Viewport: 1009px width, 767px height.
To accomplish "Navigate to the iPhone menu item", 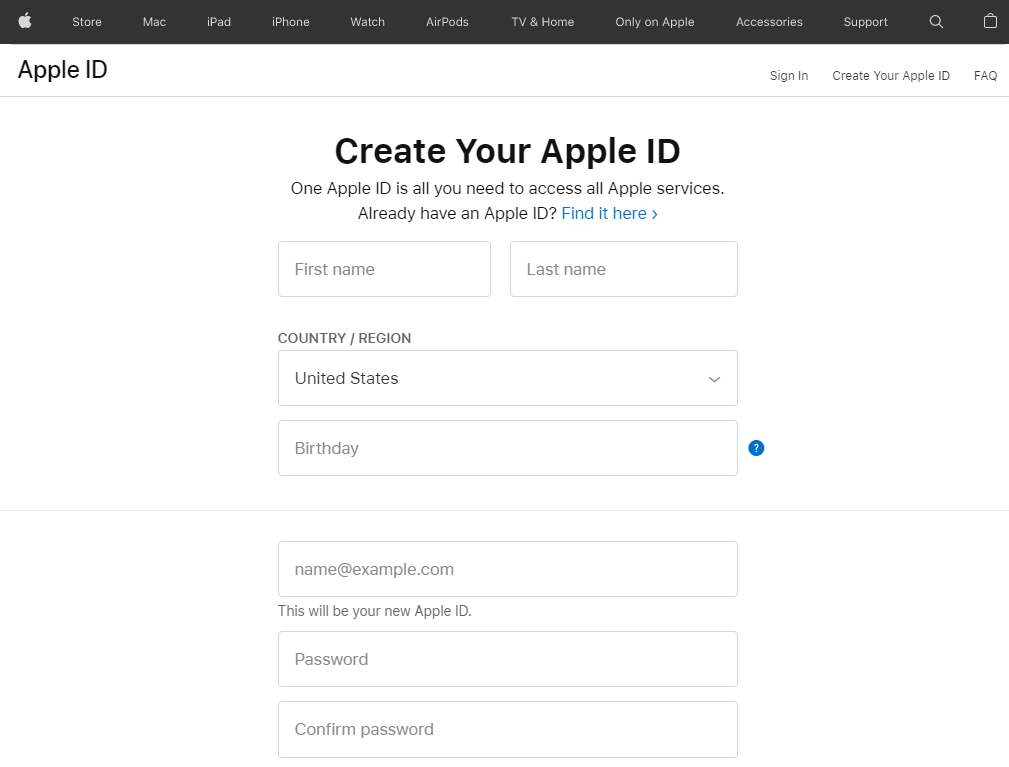I will 290,21.
